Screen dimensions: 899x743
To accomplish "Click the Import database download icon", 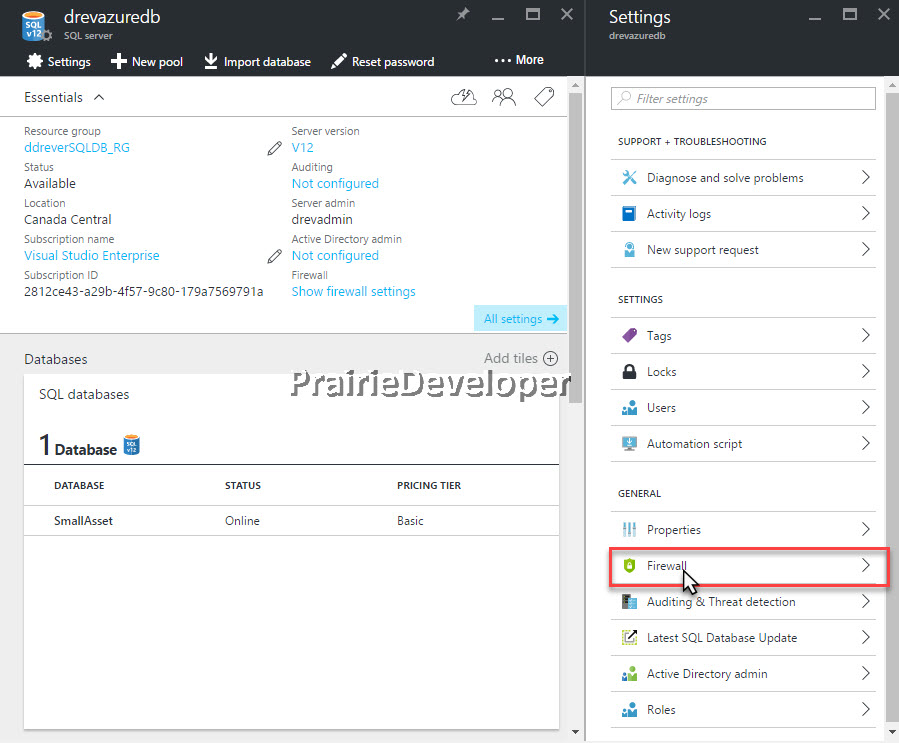I will point(211,61).
